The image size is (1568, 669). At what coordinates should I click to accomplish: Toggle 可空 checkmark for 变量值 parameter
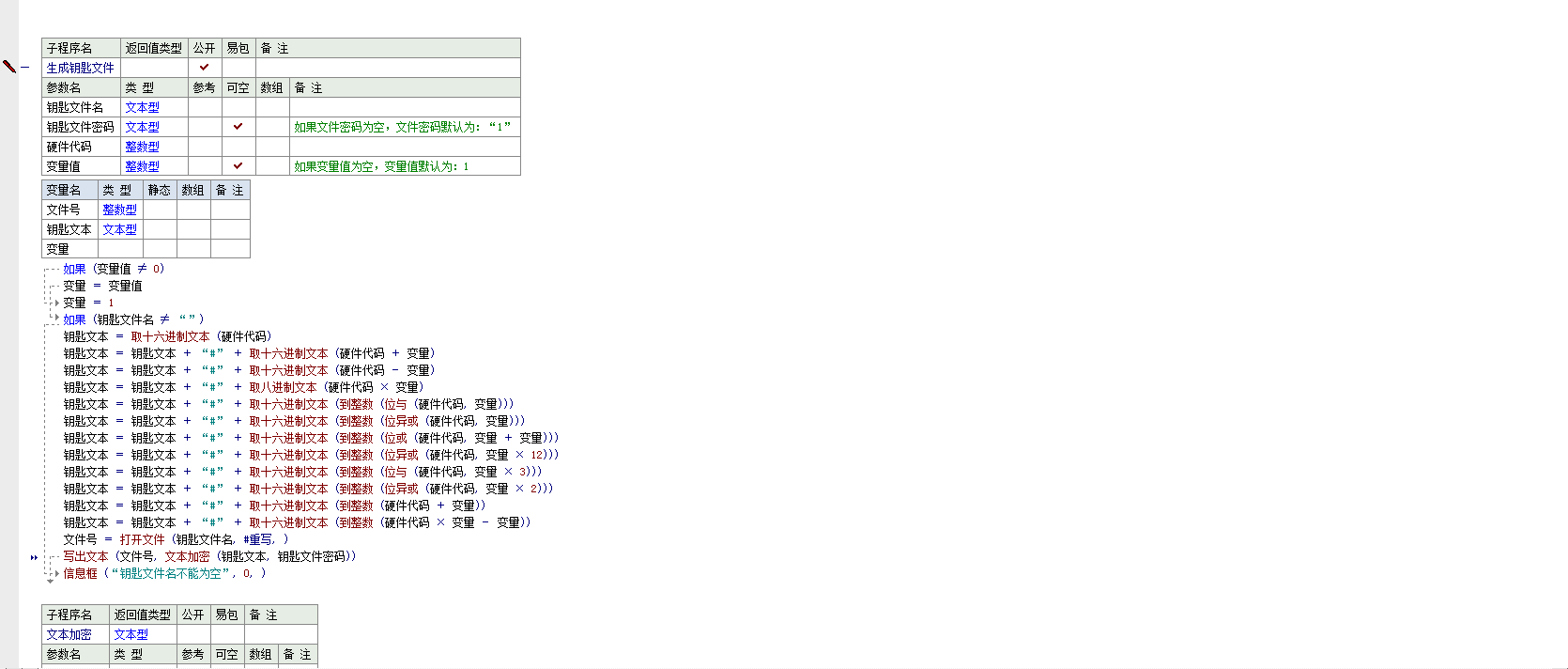pos(238,166)
